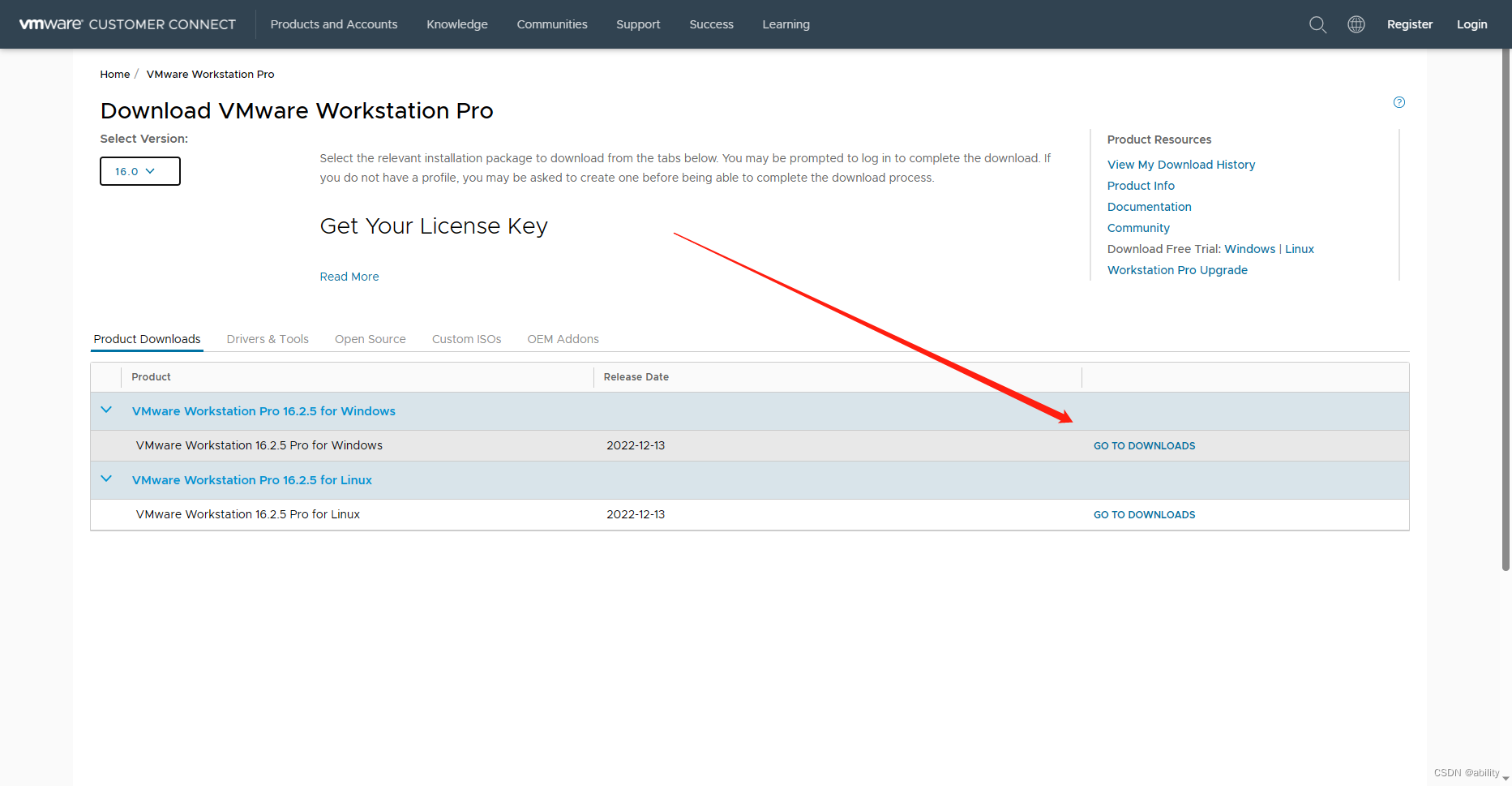Click VMware Workstation Pro 16.2.5 for Linux title

pos(252,480)
